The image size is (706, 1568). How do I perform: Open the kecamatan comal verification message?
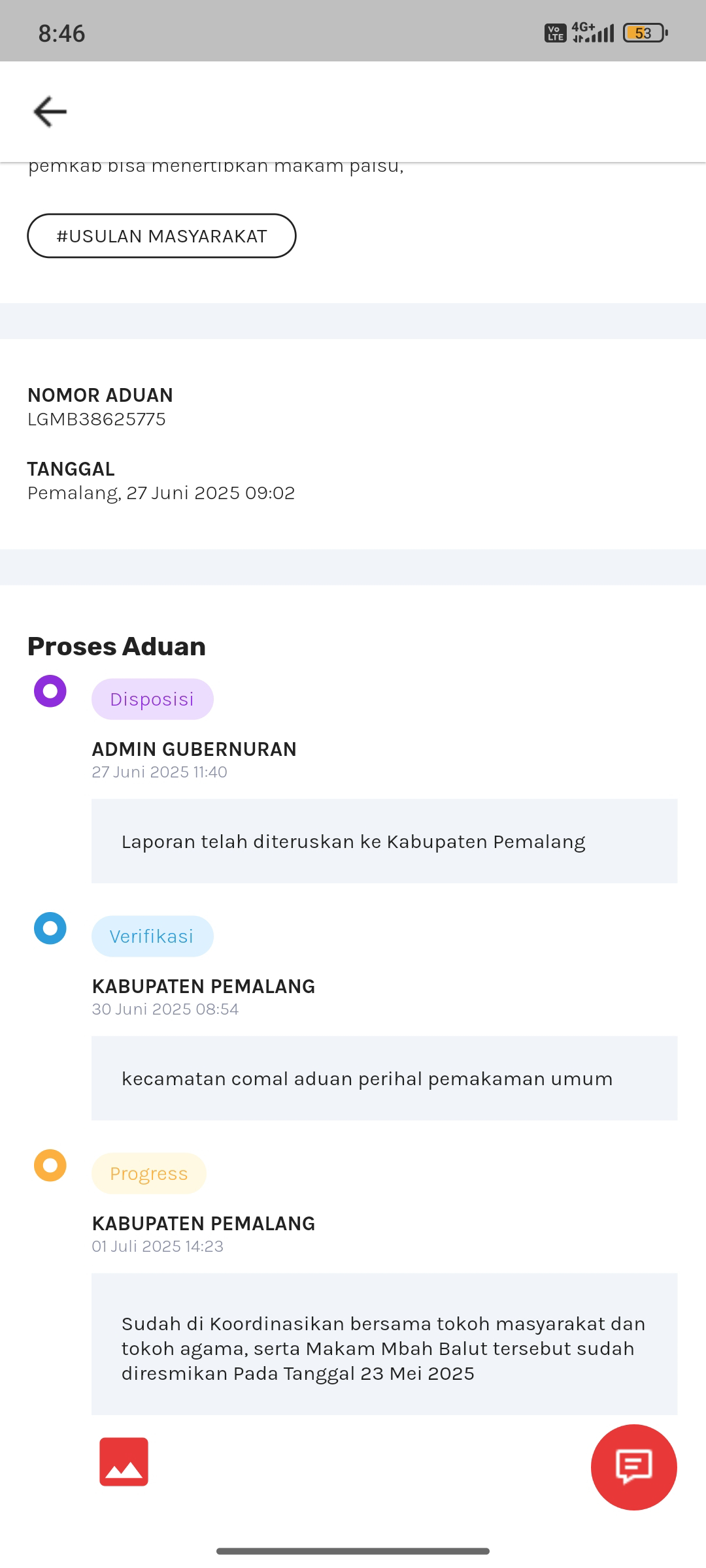[384, 1078]
